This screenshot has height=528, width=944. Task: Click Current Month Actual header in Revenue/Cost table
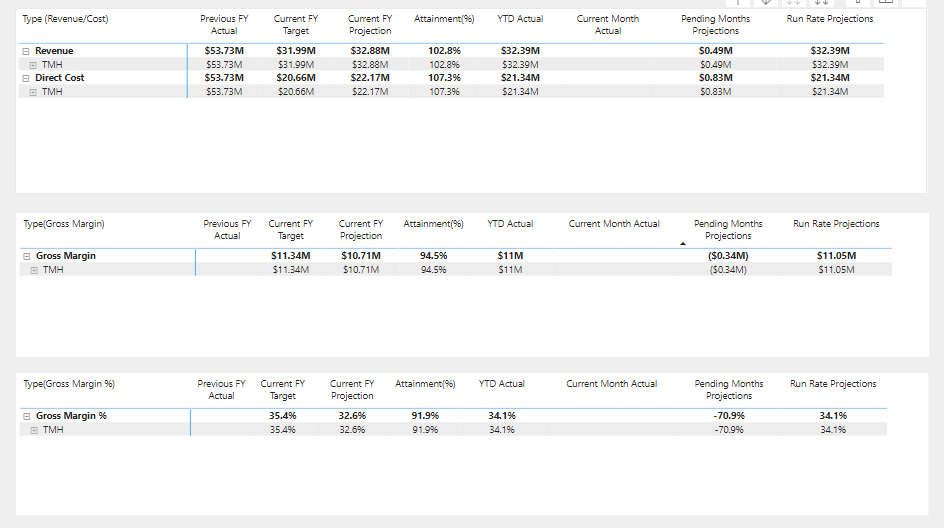click(608, 25)
